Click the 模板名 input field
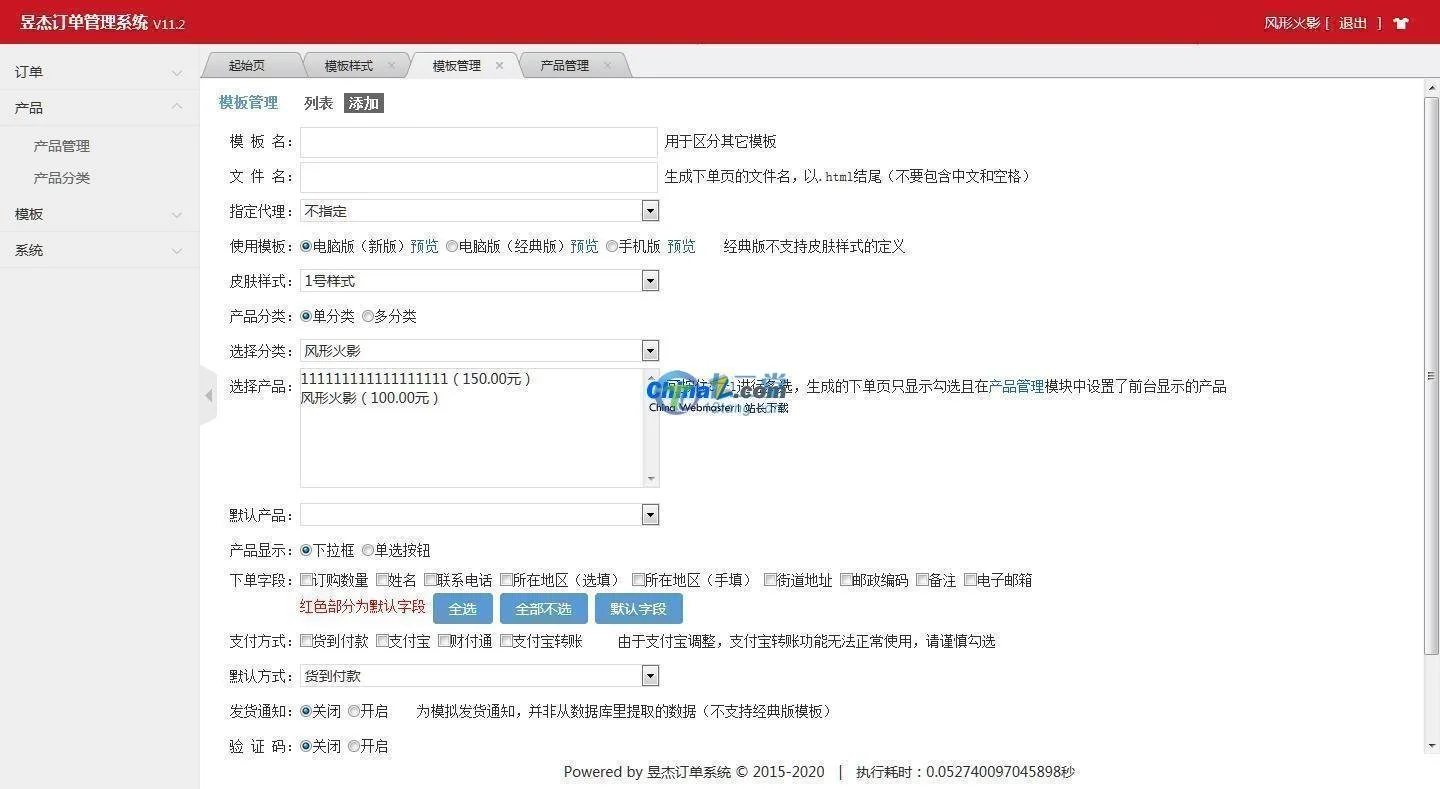 tap(479, 142)
